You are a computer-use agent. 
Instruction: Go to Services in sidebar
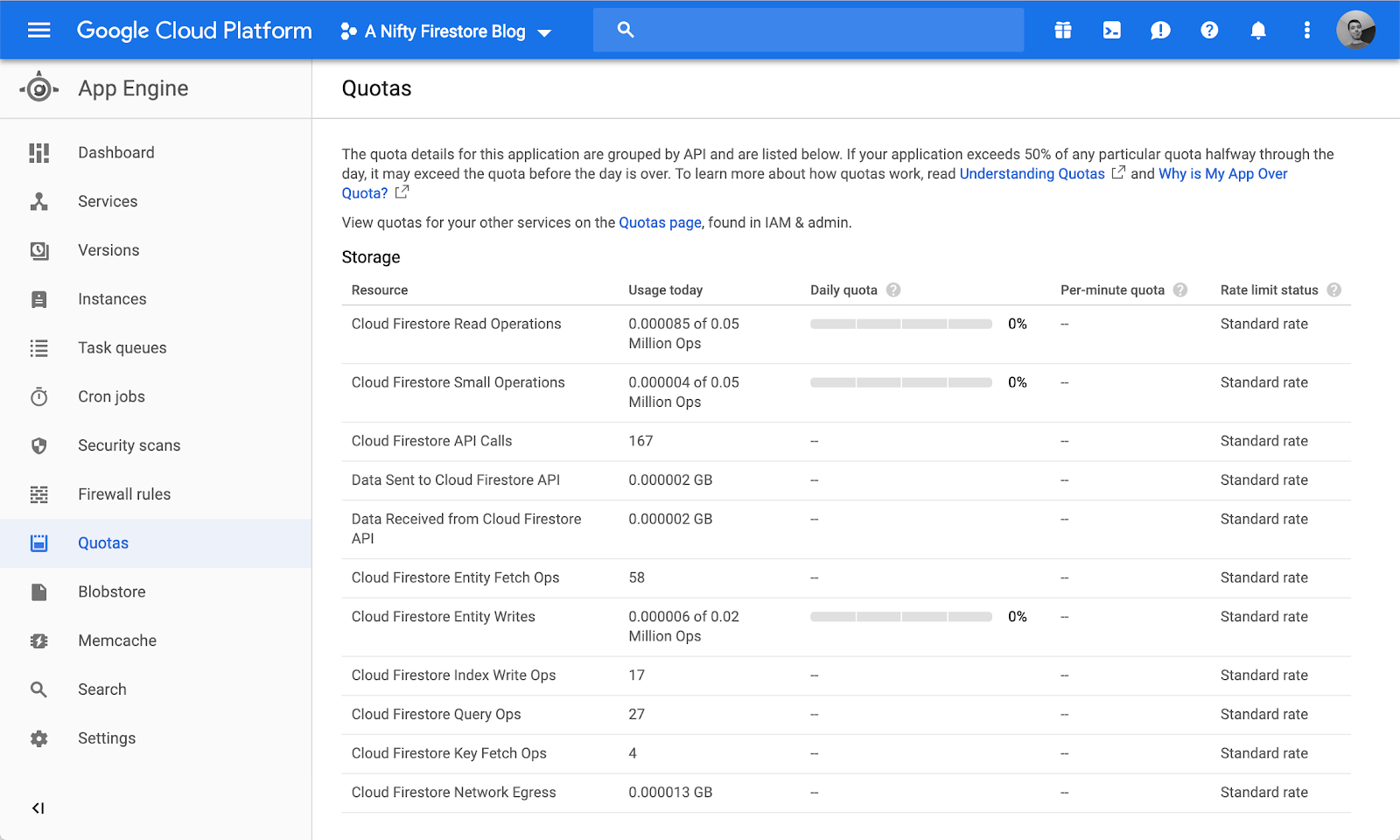(108, 201)
